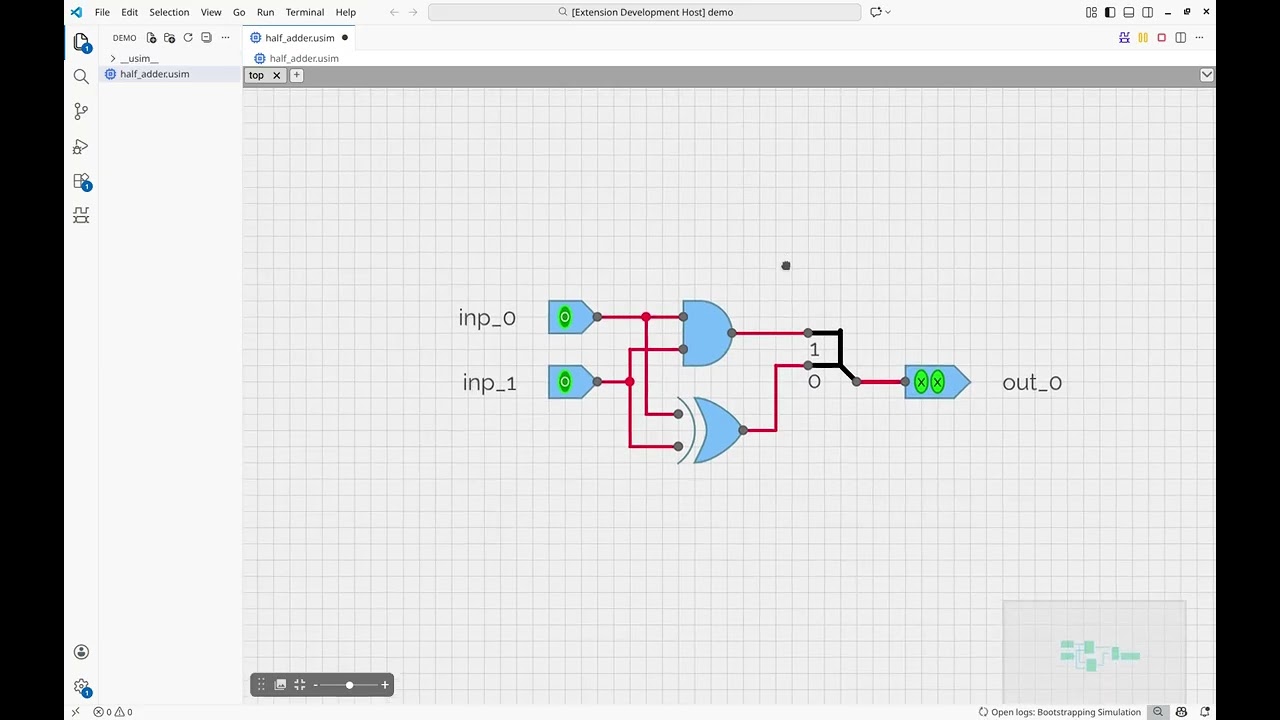Refresh the DEMO explorer
The width and height of the screenshot is (1280, 720).
pos(187,38)
